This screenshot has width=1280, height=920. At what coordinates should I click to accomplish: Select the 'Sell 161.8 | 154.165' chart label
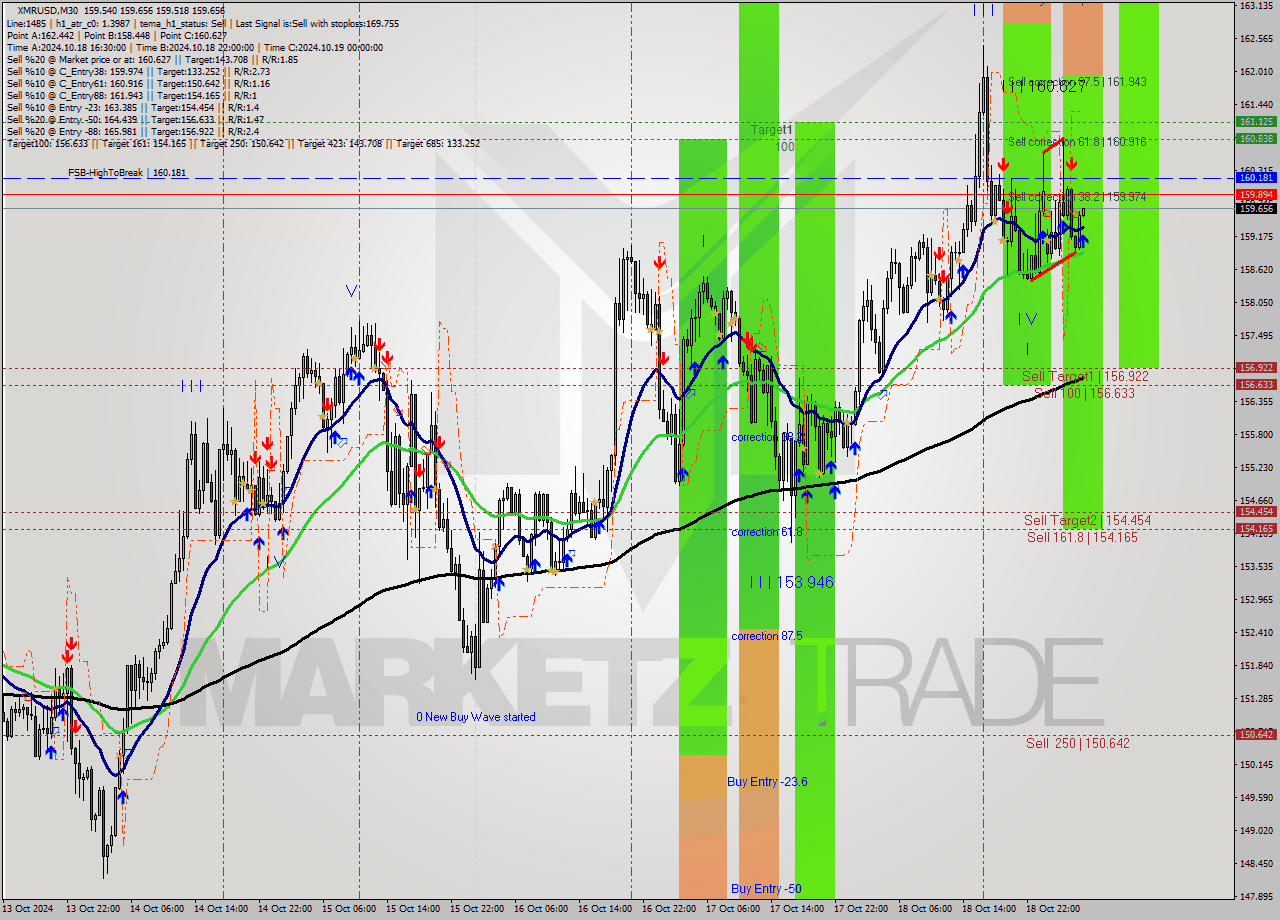pos(1082,537)
